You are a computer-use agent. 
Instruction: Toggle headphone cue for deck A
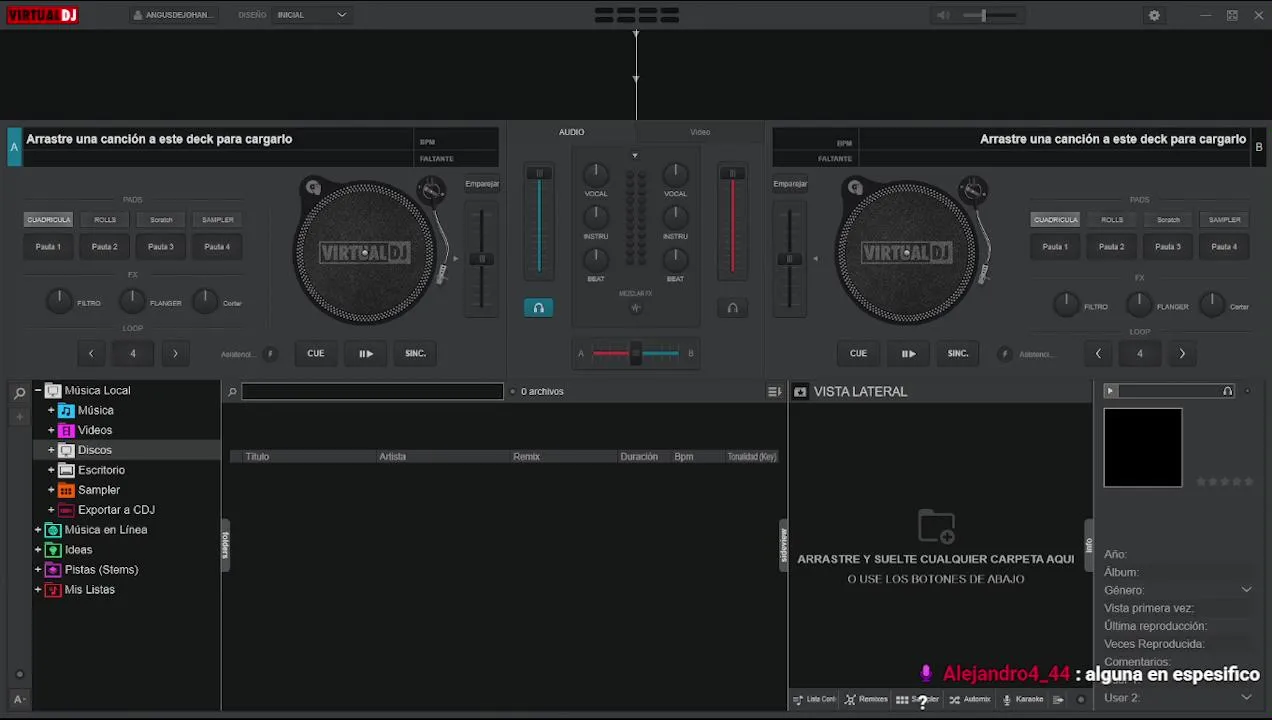click(538, 308)
